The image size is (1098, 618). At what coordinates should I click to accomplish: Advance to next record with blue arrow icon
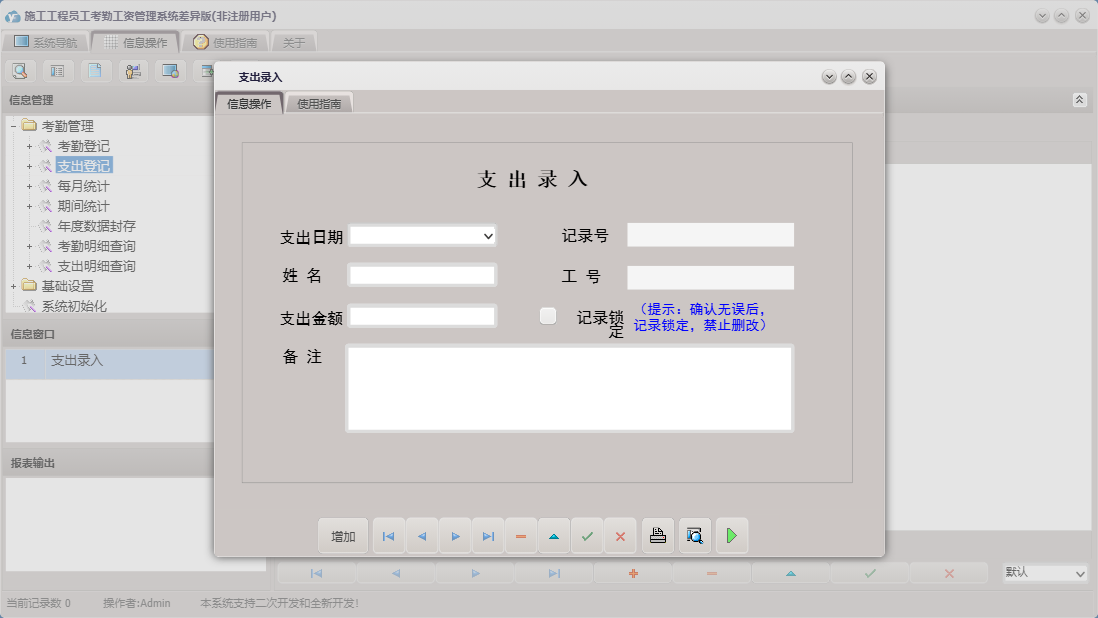(x=455, y=535)
